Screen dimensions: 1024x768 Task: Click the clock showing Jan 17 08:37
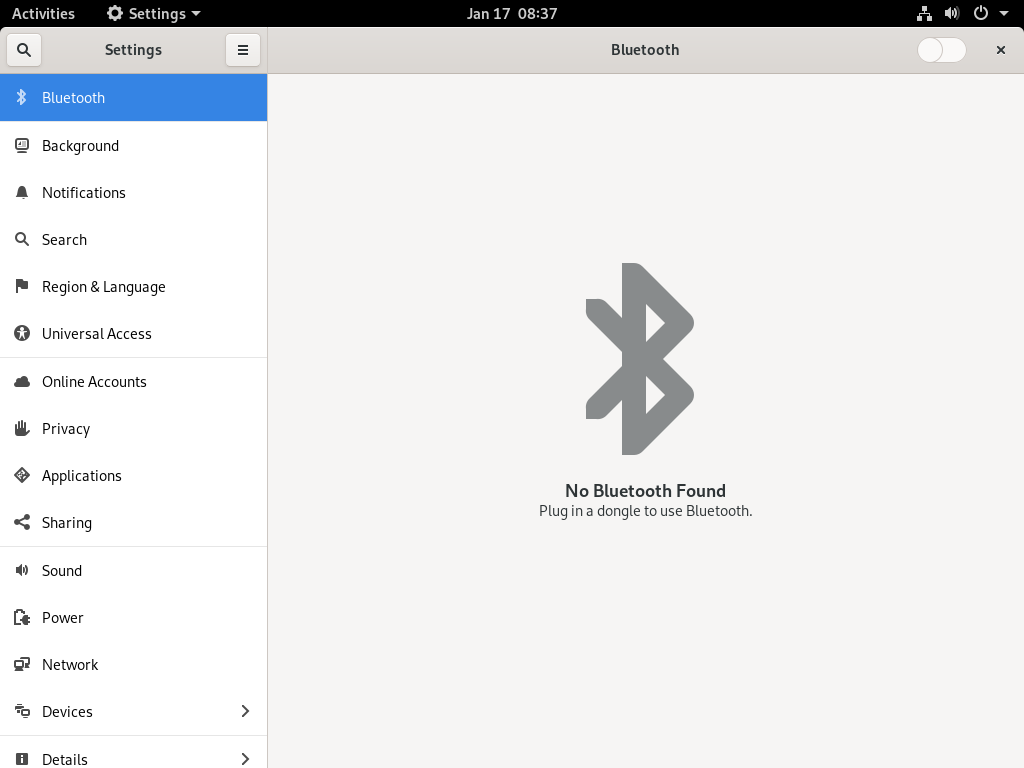tap(512, 14)
